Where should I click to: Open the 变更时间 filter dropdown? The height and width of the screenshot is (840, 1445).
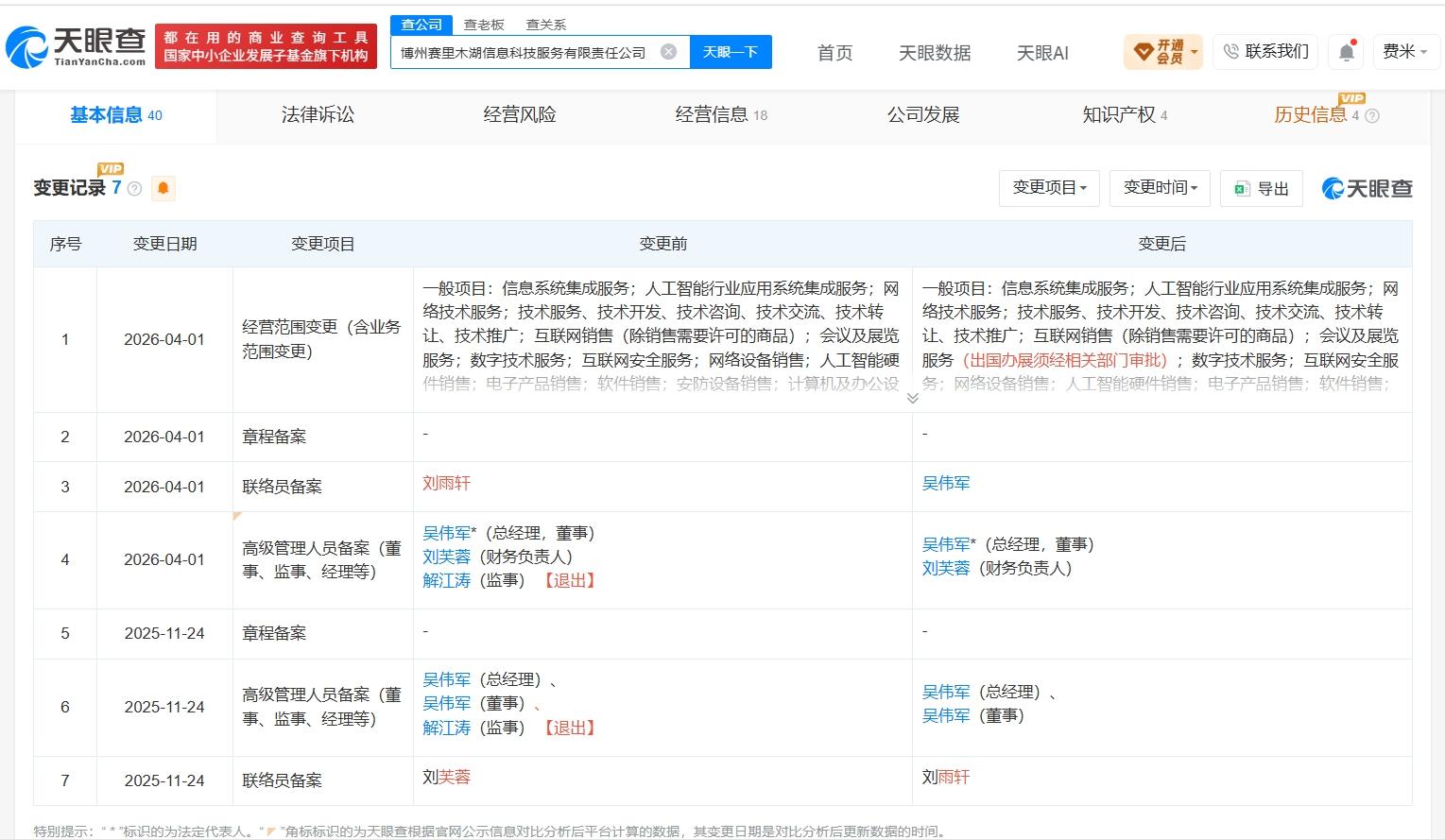1161,188
